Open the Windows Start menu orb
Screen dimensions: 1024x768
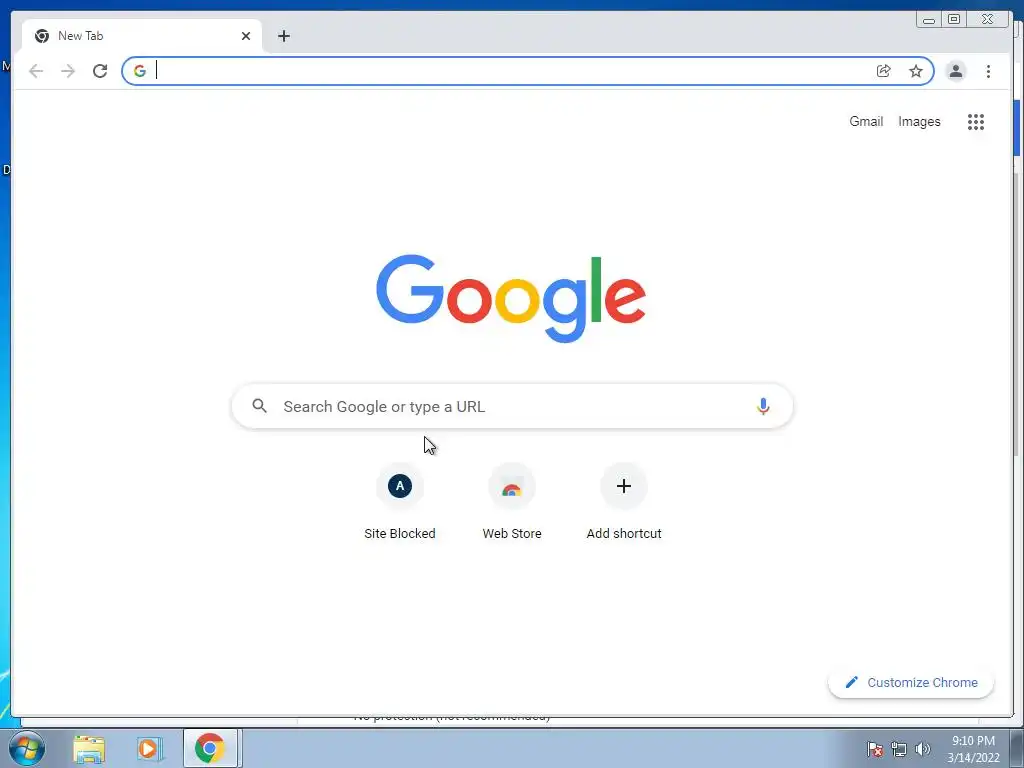pyautogui.click(x=27, y=748)
